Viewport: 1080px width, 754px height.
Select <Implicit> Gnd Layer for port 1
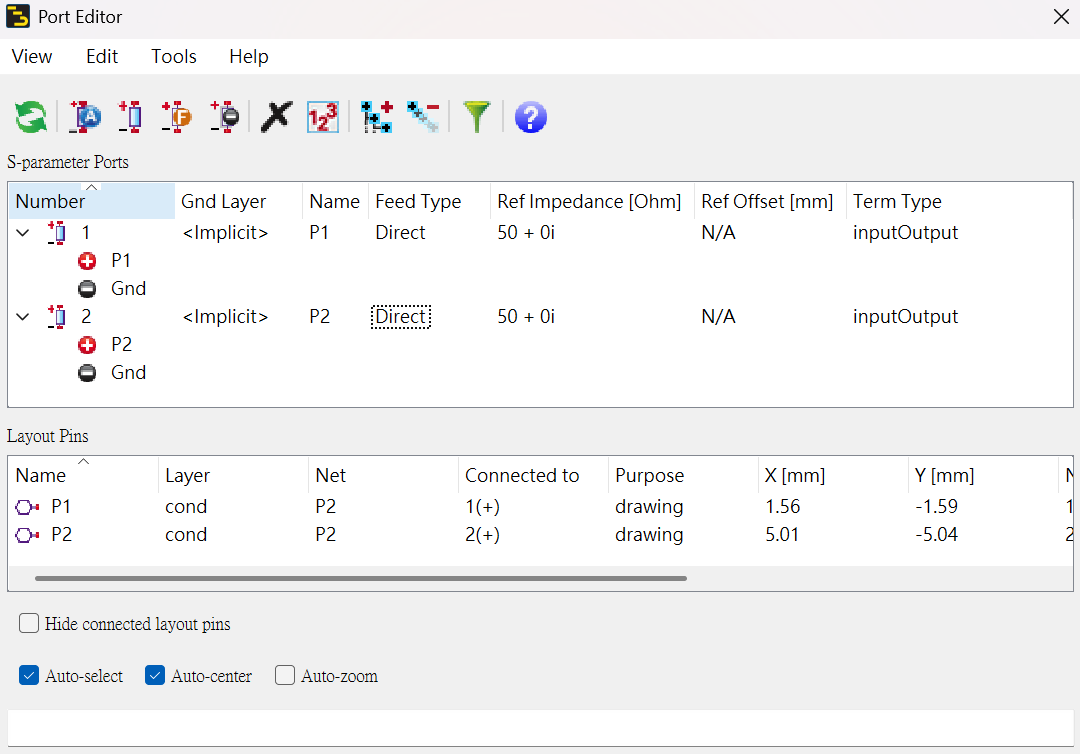click(x=225, y=233)
